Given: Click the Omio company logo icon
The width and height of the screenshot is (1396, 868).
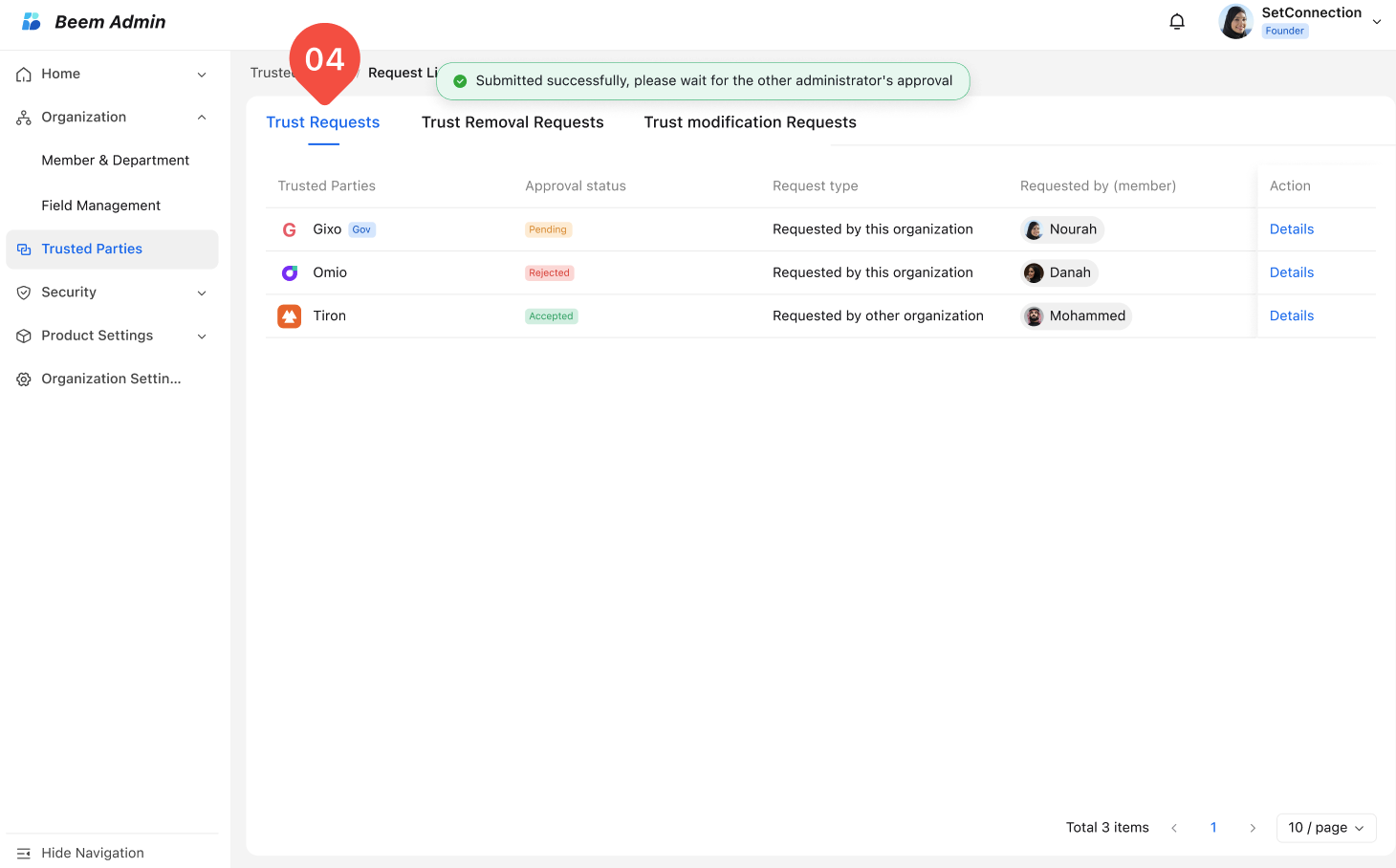Looking at the screenshot, I should (289, 272).
